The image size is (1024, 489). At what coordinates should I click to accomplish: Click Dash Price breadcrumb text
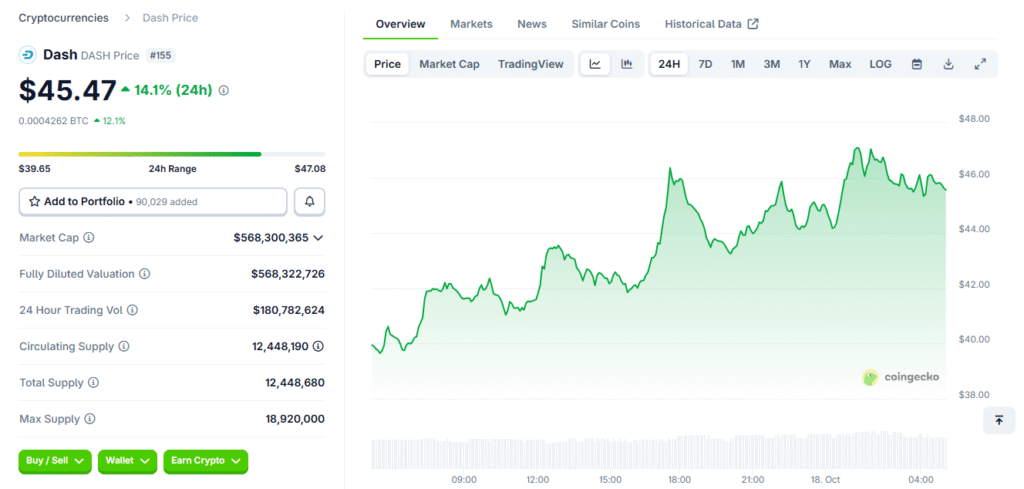point(170,18)
